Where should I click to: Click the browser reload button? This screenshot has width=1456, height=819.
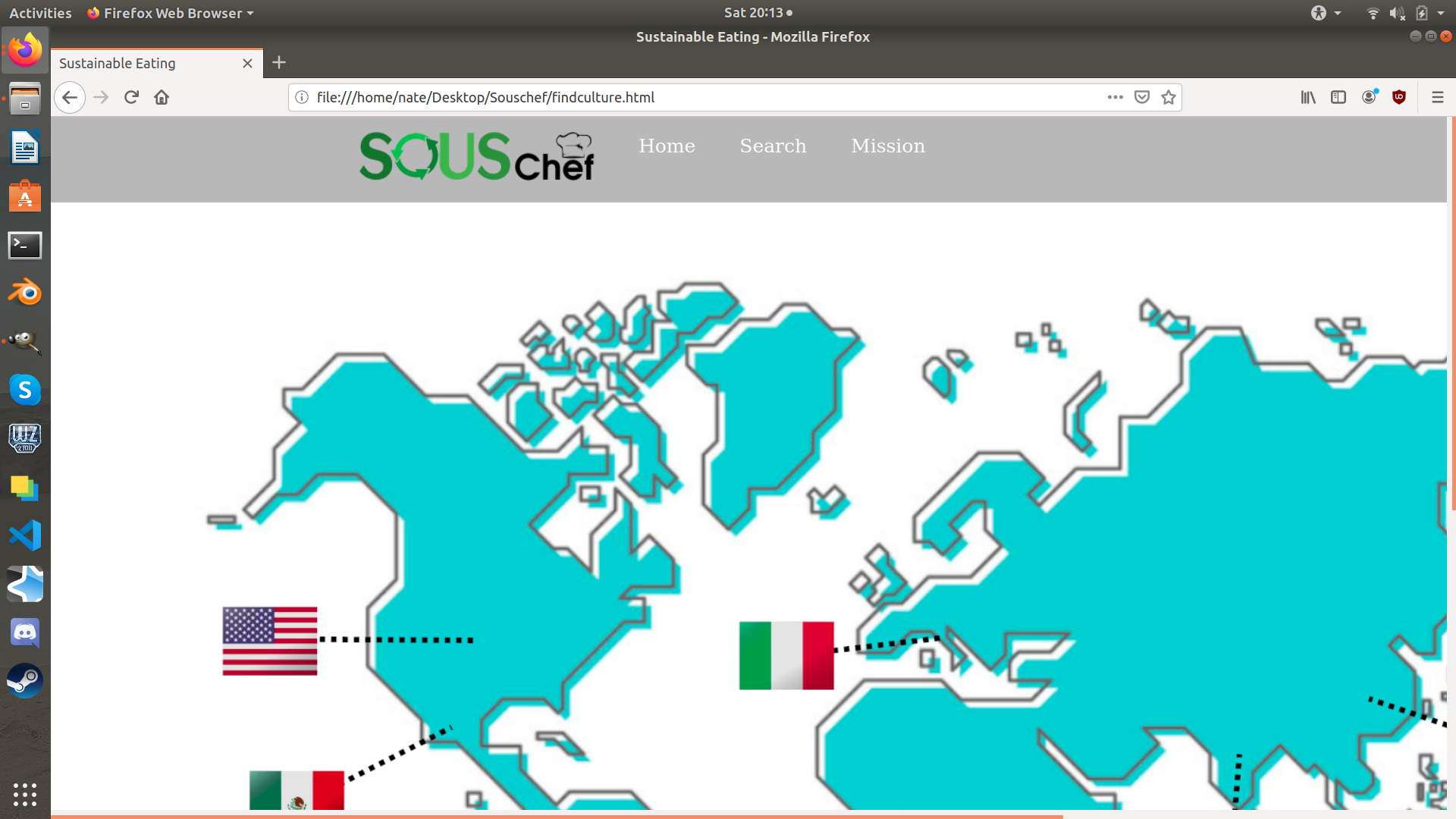(131, 97)
